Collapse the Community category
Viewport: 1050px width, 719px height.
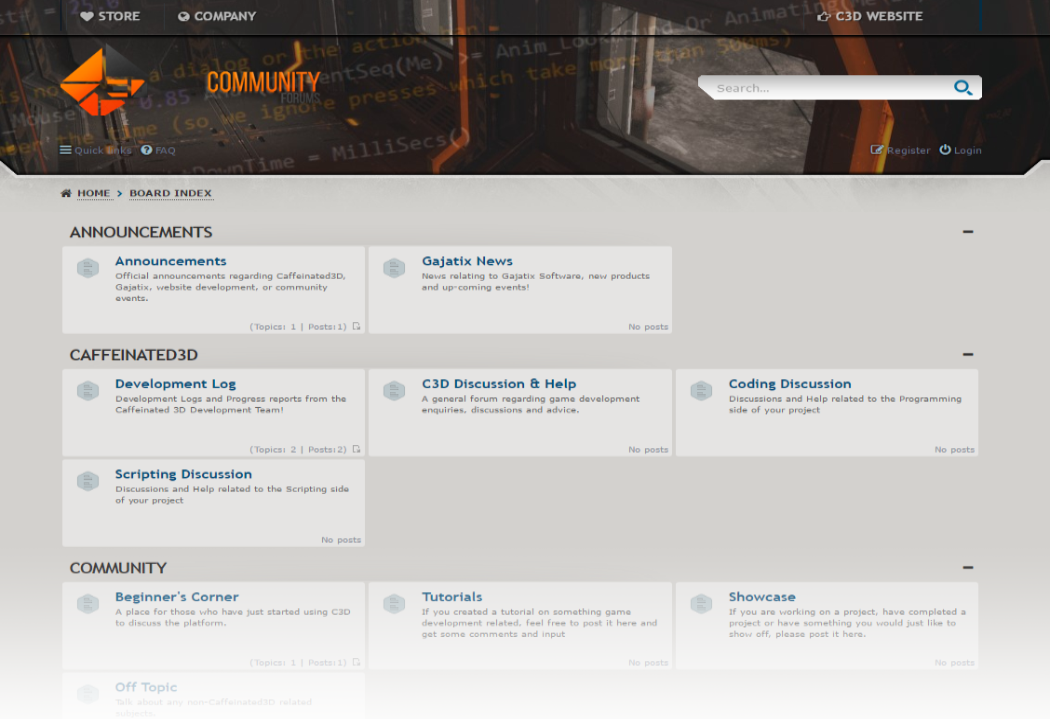[x=968, y=567]
